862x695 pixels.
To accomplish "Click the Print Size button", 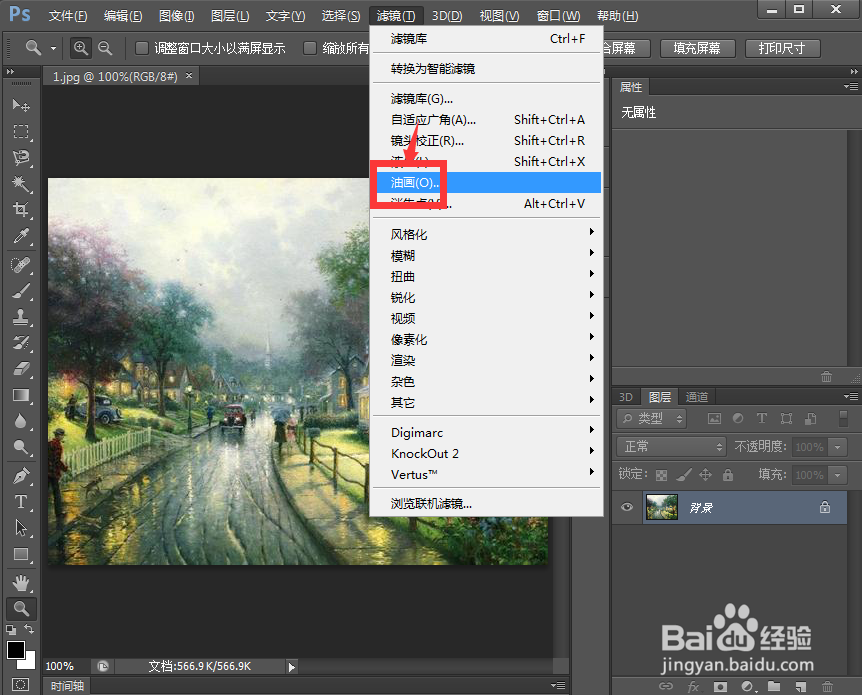I will (x=782, y=48).
